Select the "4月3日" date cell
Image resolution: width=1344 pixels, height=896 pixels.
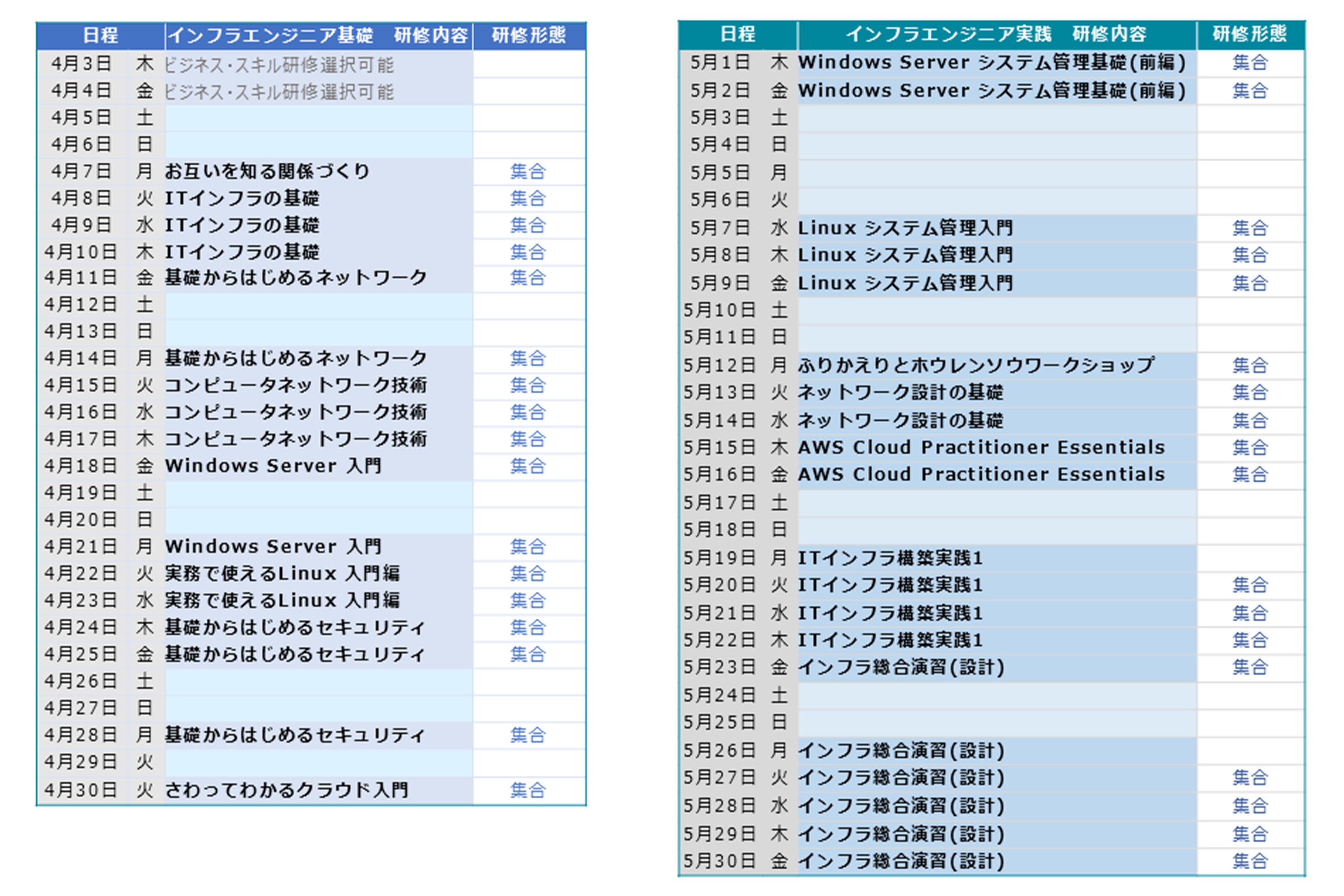click(x=82, y=64)
